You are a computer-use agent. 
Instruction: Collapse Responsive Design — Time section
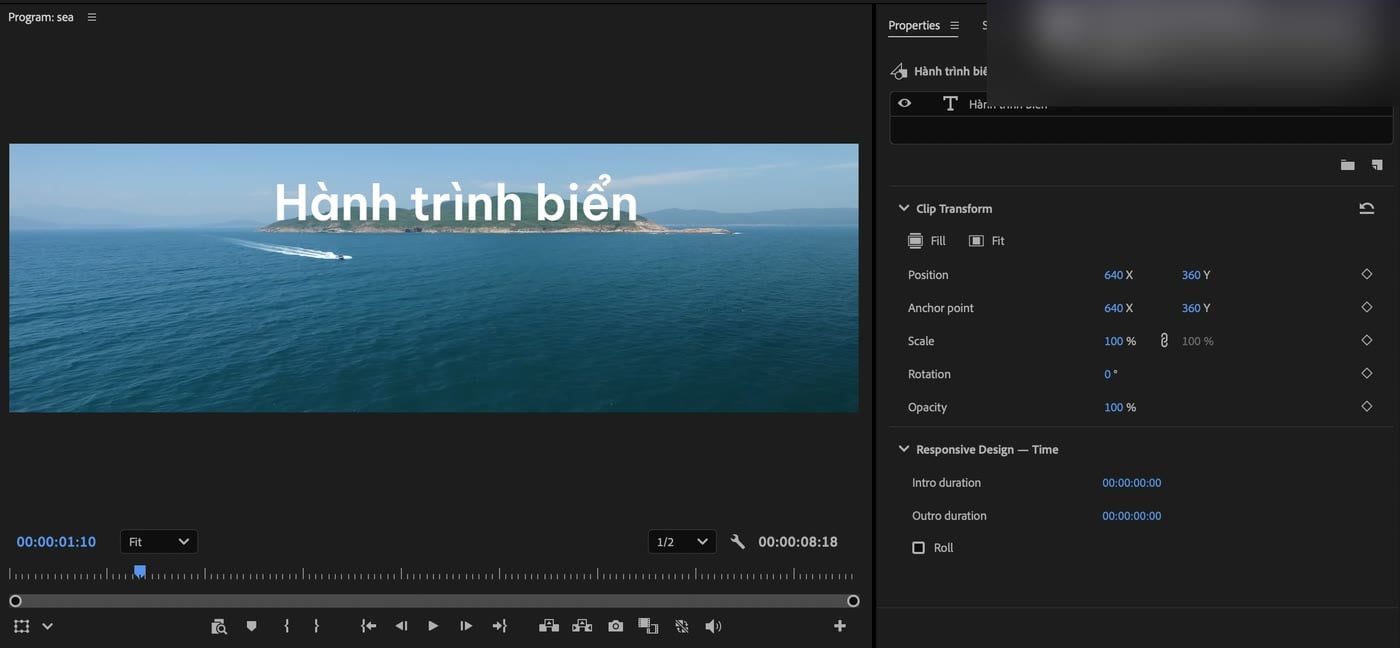tap(903, 449)
